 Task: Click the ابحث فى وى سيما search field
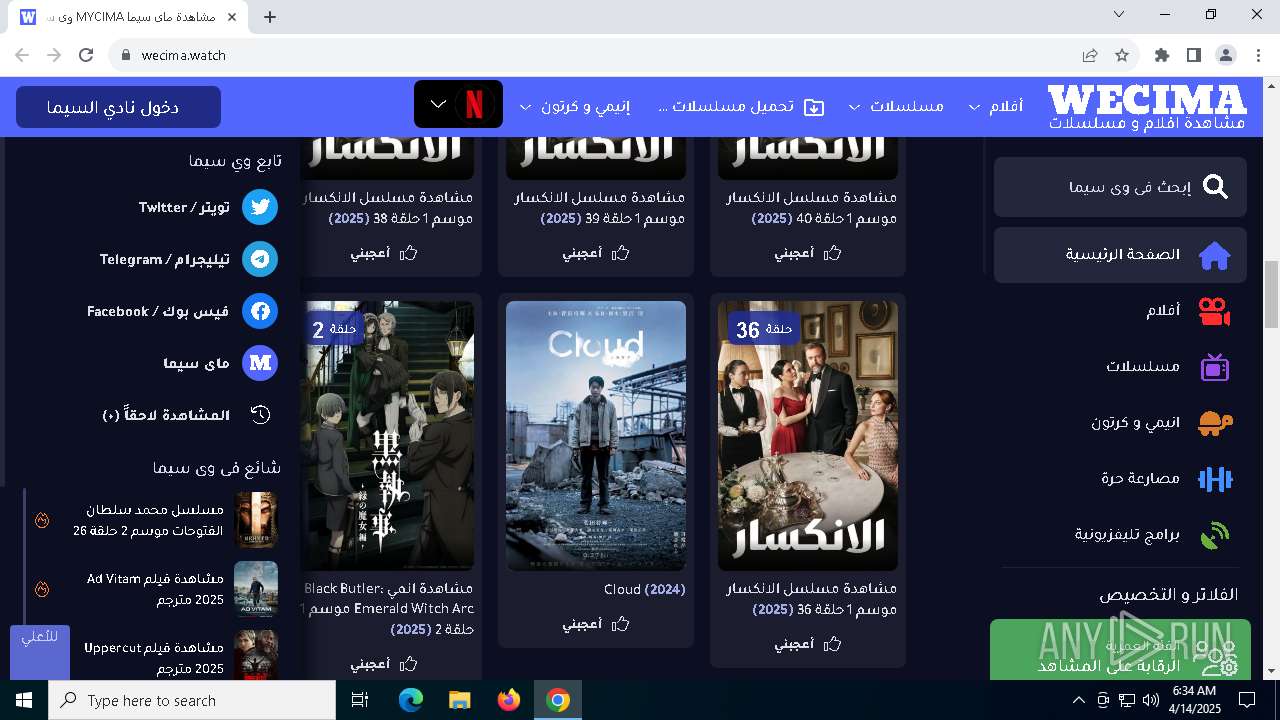tap(1120, 187)
